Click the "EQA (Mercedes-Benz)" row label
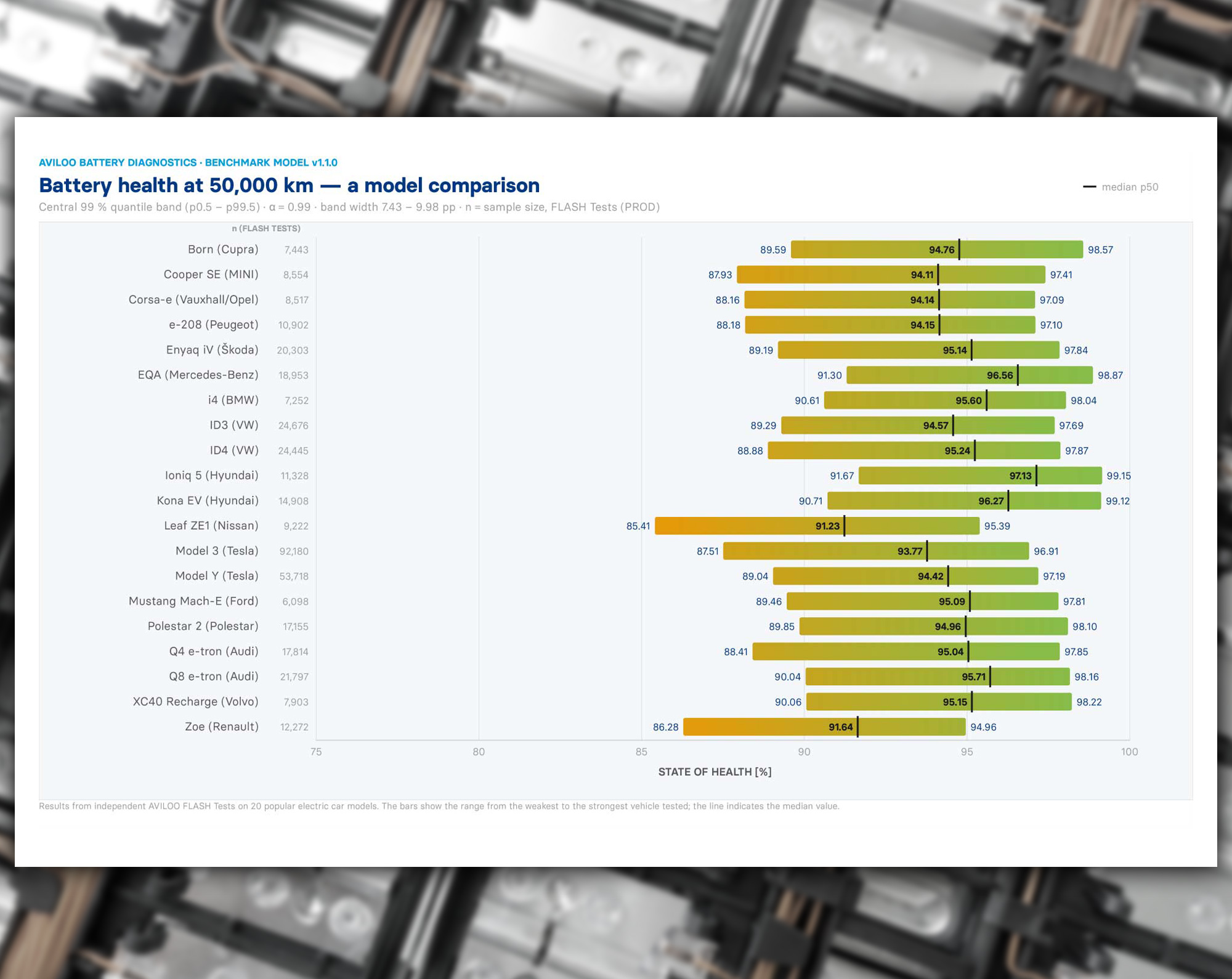The height and width of the screenshot is (979, 1232). click(198, 375)
